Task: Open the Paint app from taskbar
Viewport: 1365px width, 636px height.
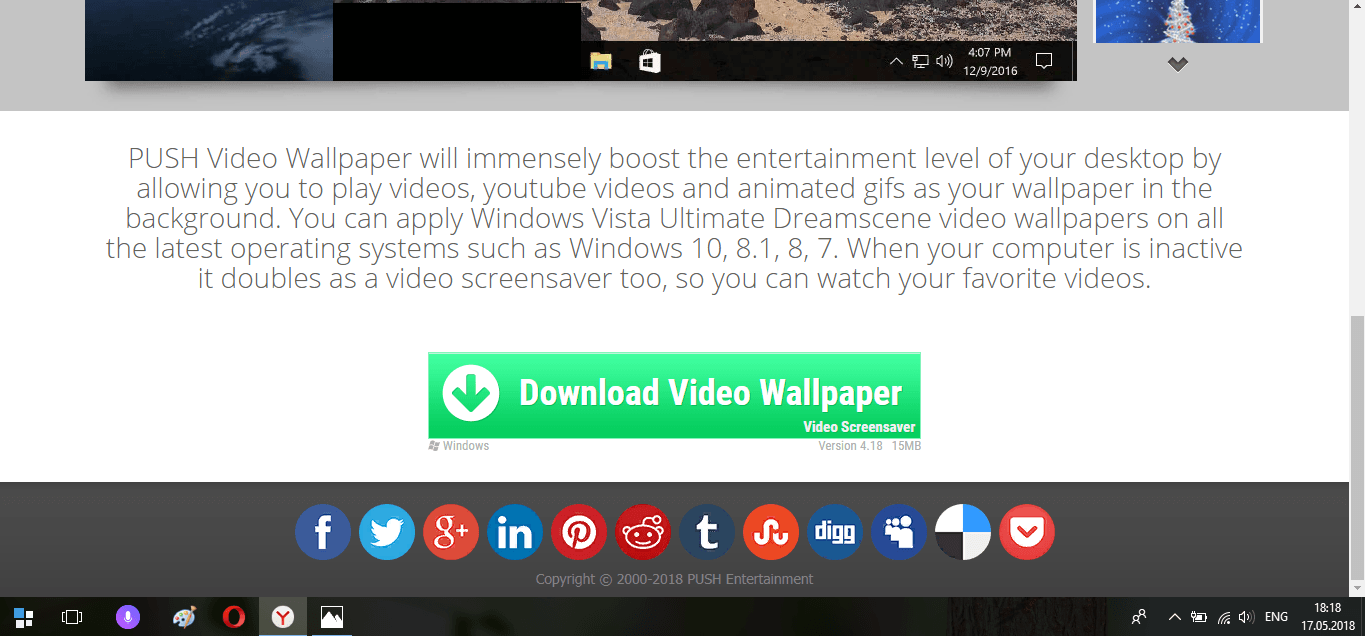Action: click(x=184, y=617)
